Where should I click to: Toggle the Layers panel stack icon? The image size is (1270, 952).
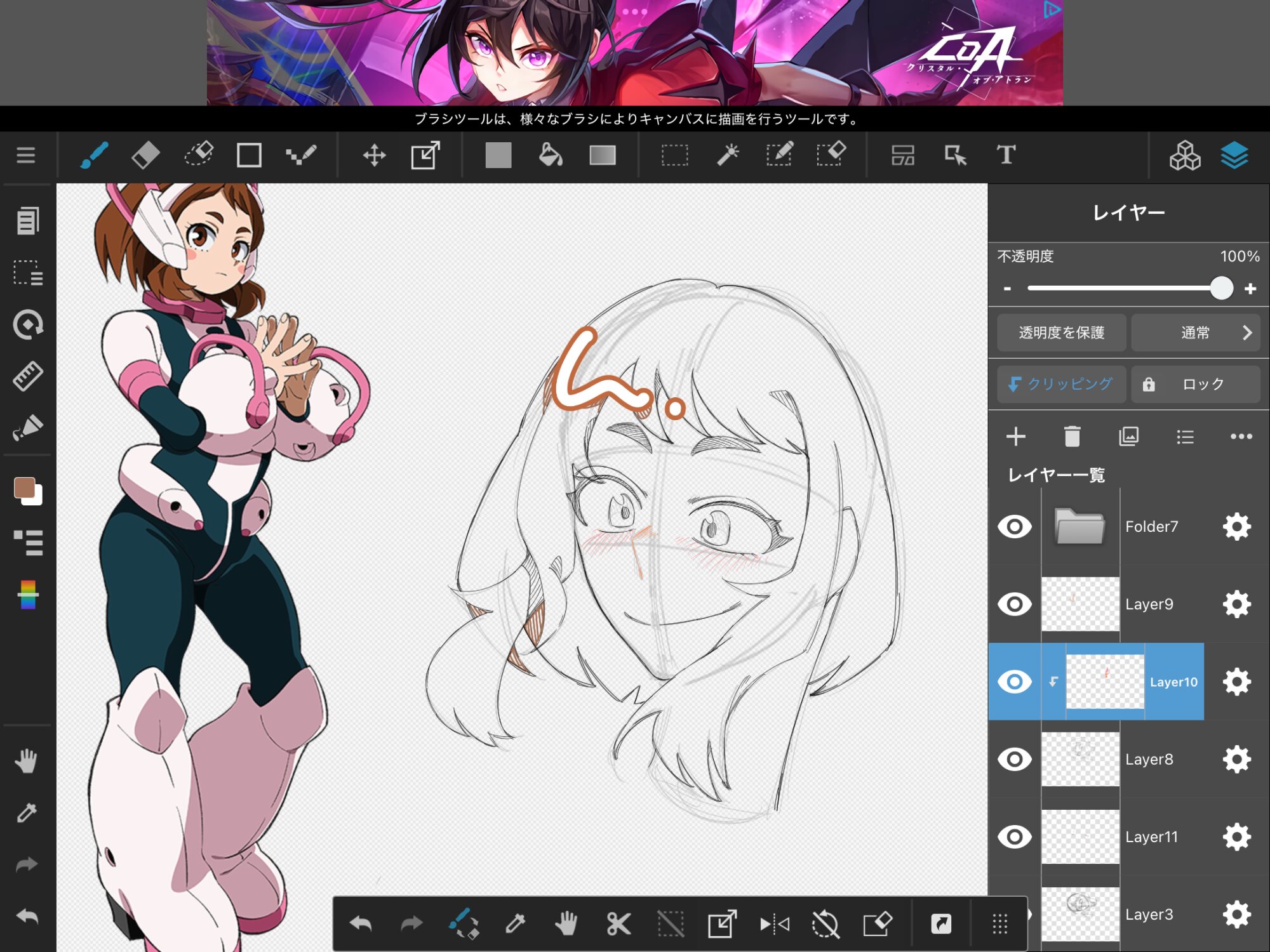pyautogui.click(x=1234, y=155)
